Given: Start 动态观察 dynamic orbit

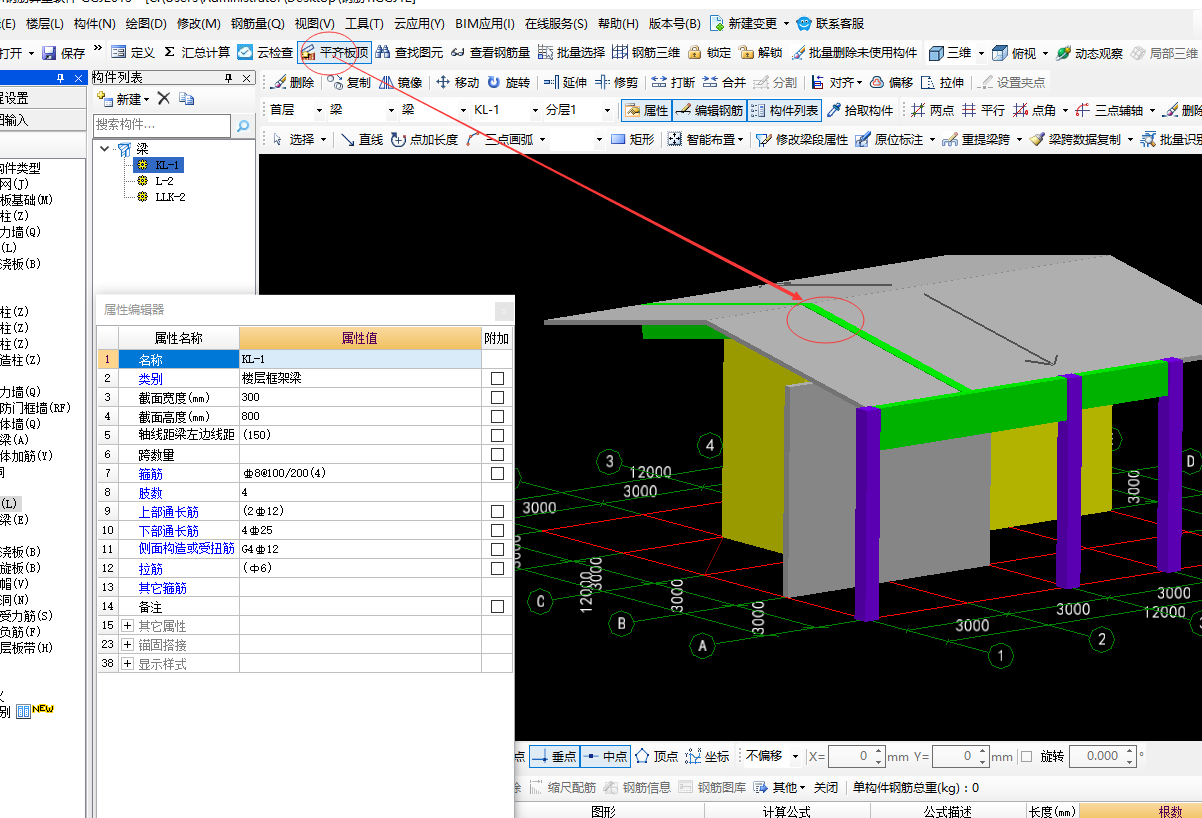Looking at the screenshot, I should click(x=1089, y=53).
